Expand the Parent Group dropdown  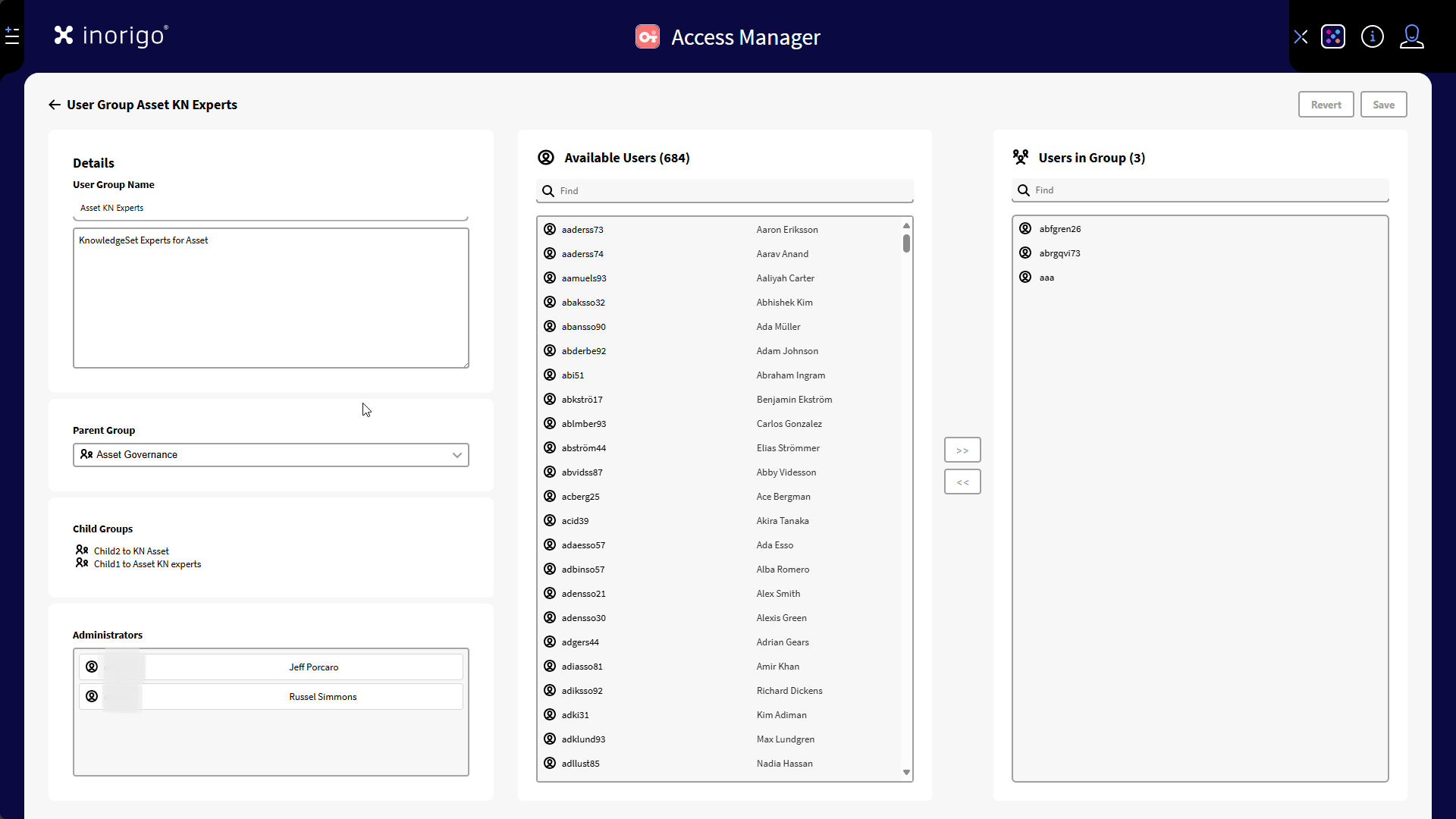457,455
